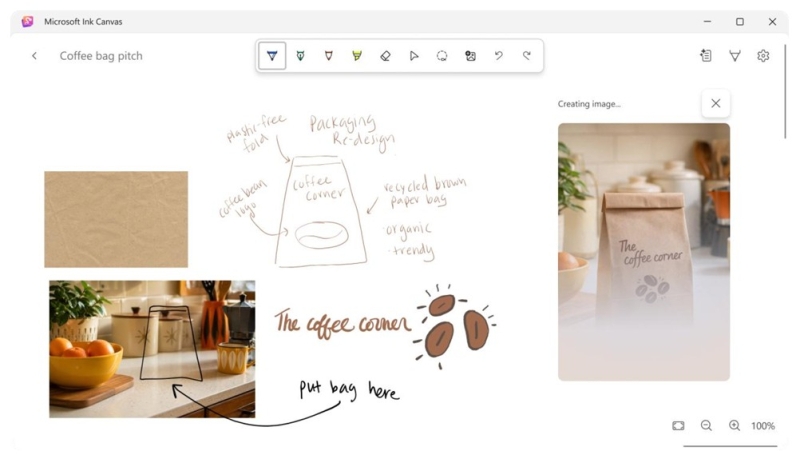Choose the Eraser tool
Image resolution: width=800 pixels, height=463 pixels.
click(385, 56)
